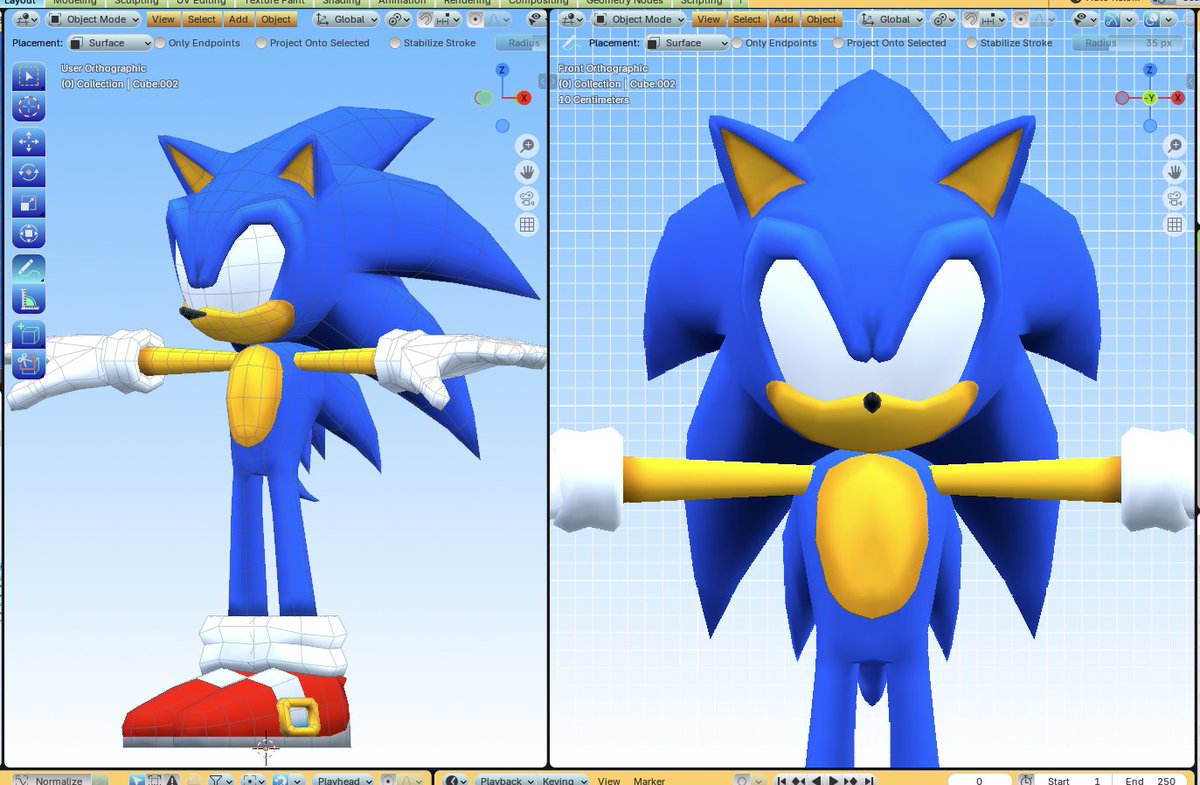Screen dimensions: 1200x785
Task: Open pivot point dropdown in right viewport header
Action: tap(944, 19)
